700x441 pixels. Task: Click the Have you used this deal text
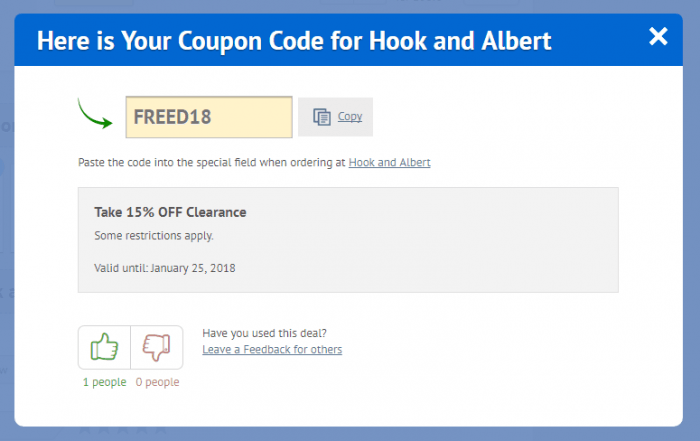pos(264,333)
